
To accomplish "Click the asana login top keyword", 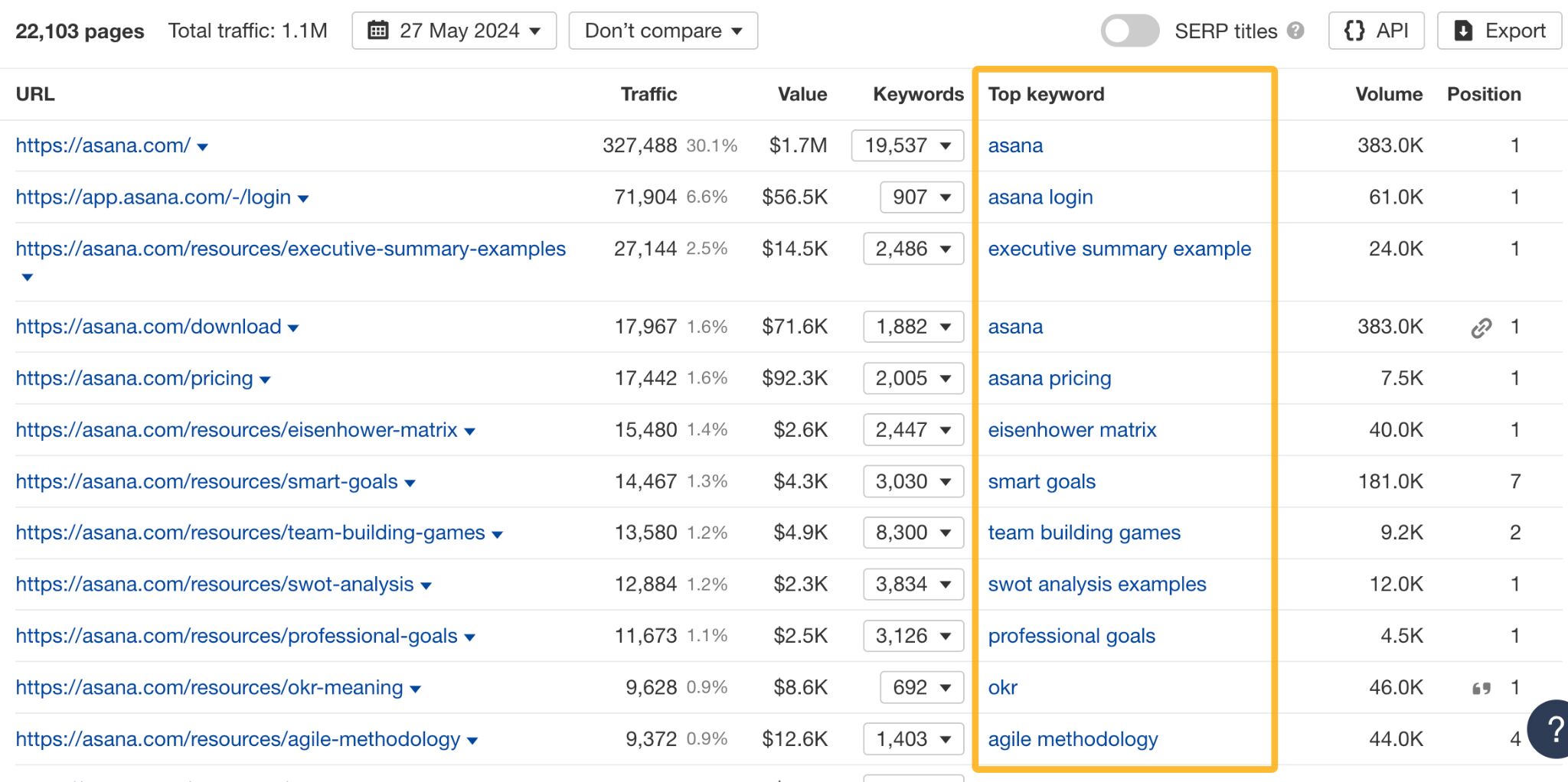I will pos(1040,197).
